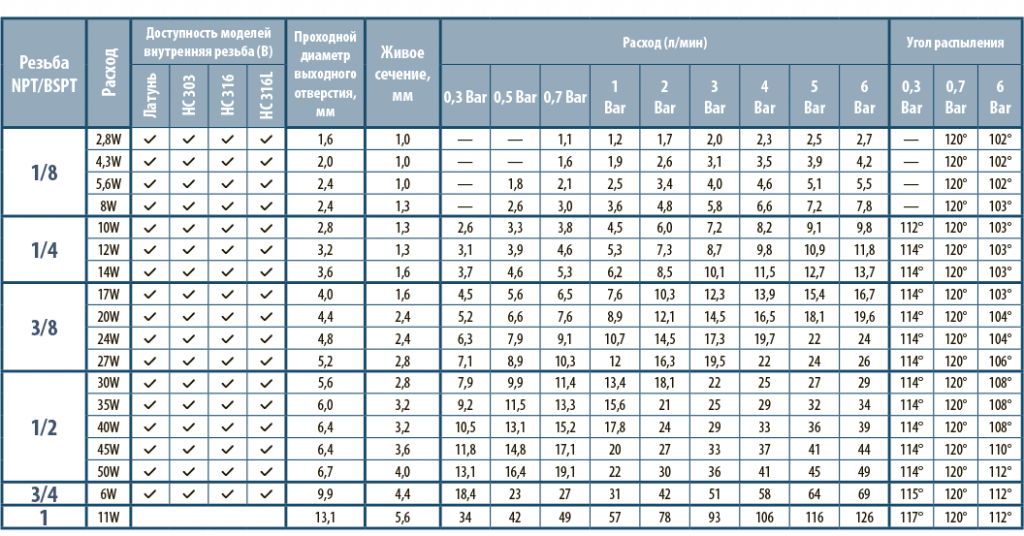Click the 'Резьба NPT/BSPT' column header
This screenshot has height=536, width=1024.
(44, 74)
